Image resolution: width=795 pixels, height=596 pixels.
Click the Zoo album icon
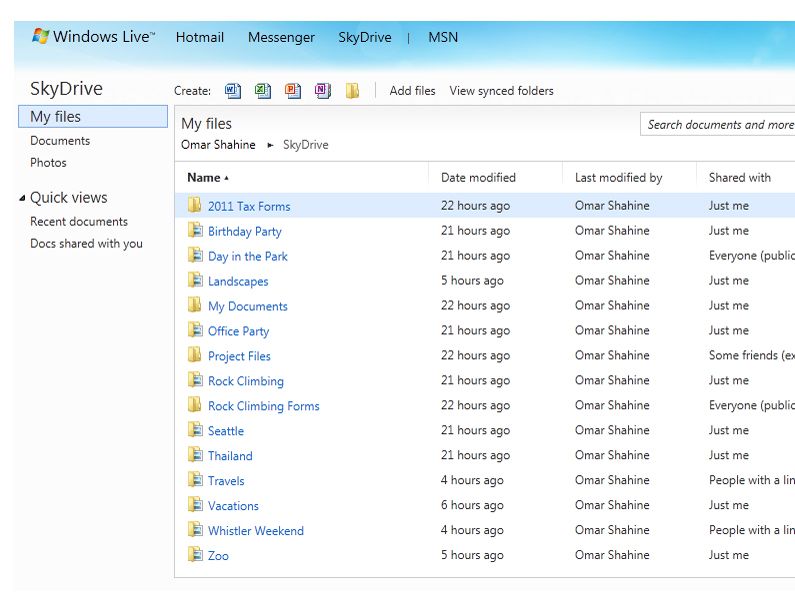click(x=195, y=554)
